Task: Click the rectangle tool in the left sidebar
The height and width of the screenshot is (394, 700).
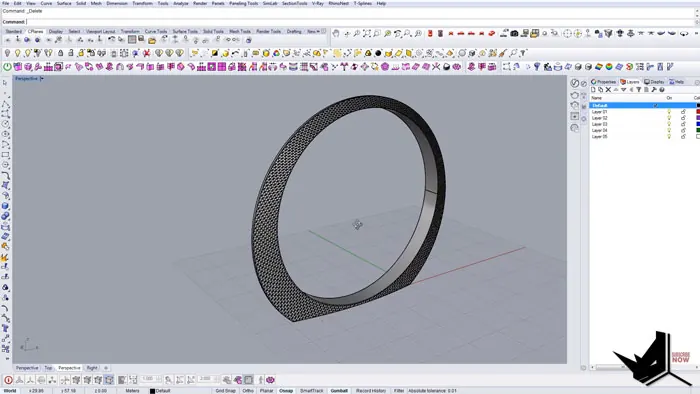Action: pyautogui.click(x=5, y=155)
